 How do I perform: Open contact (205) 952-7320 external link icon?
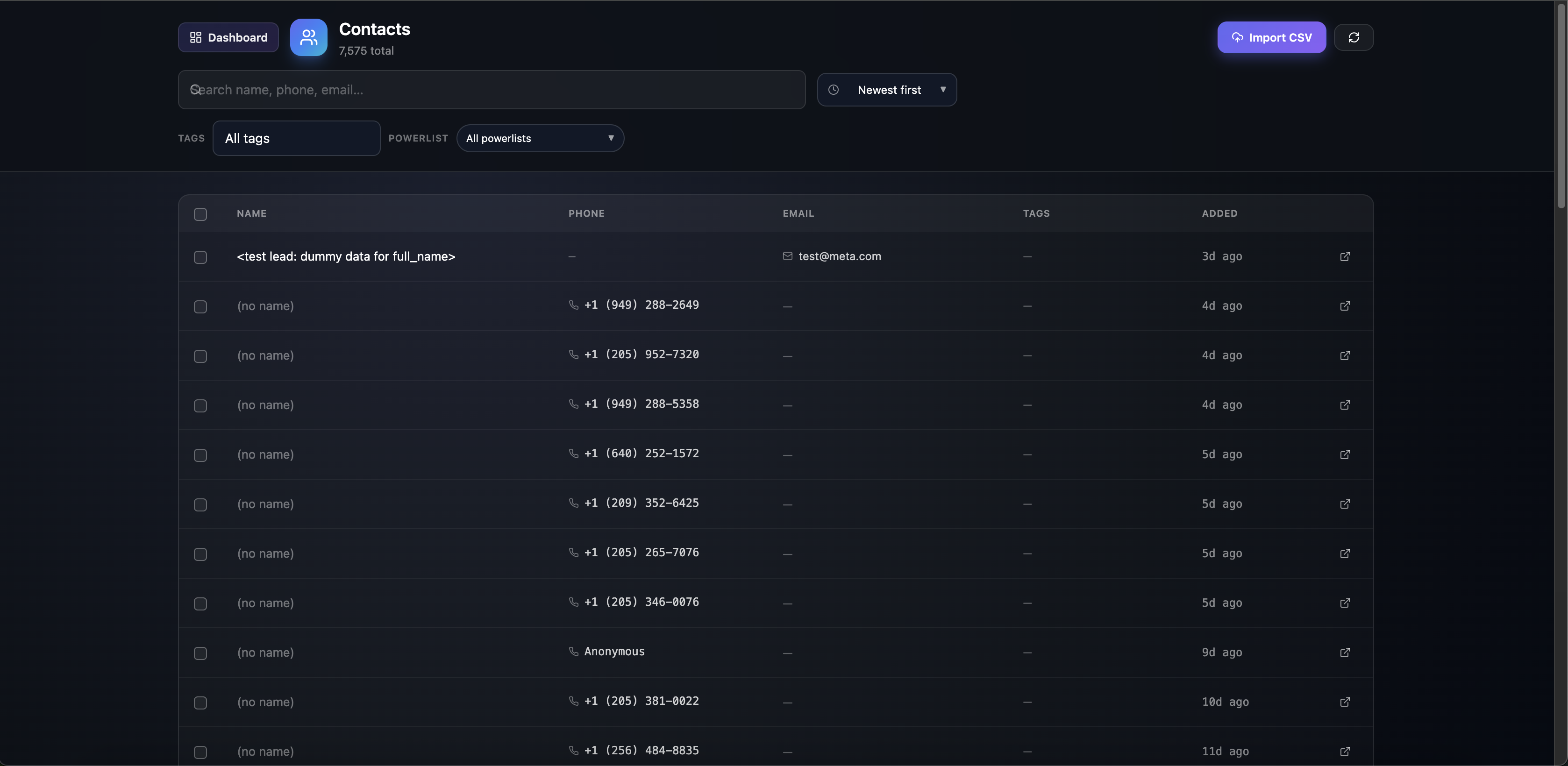[1345, 355]
